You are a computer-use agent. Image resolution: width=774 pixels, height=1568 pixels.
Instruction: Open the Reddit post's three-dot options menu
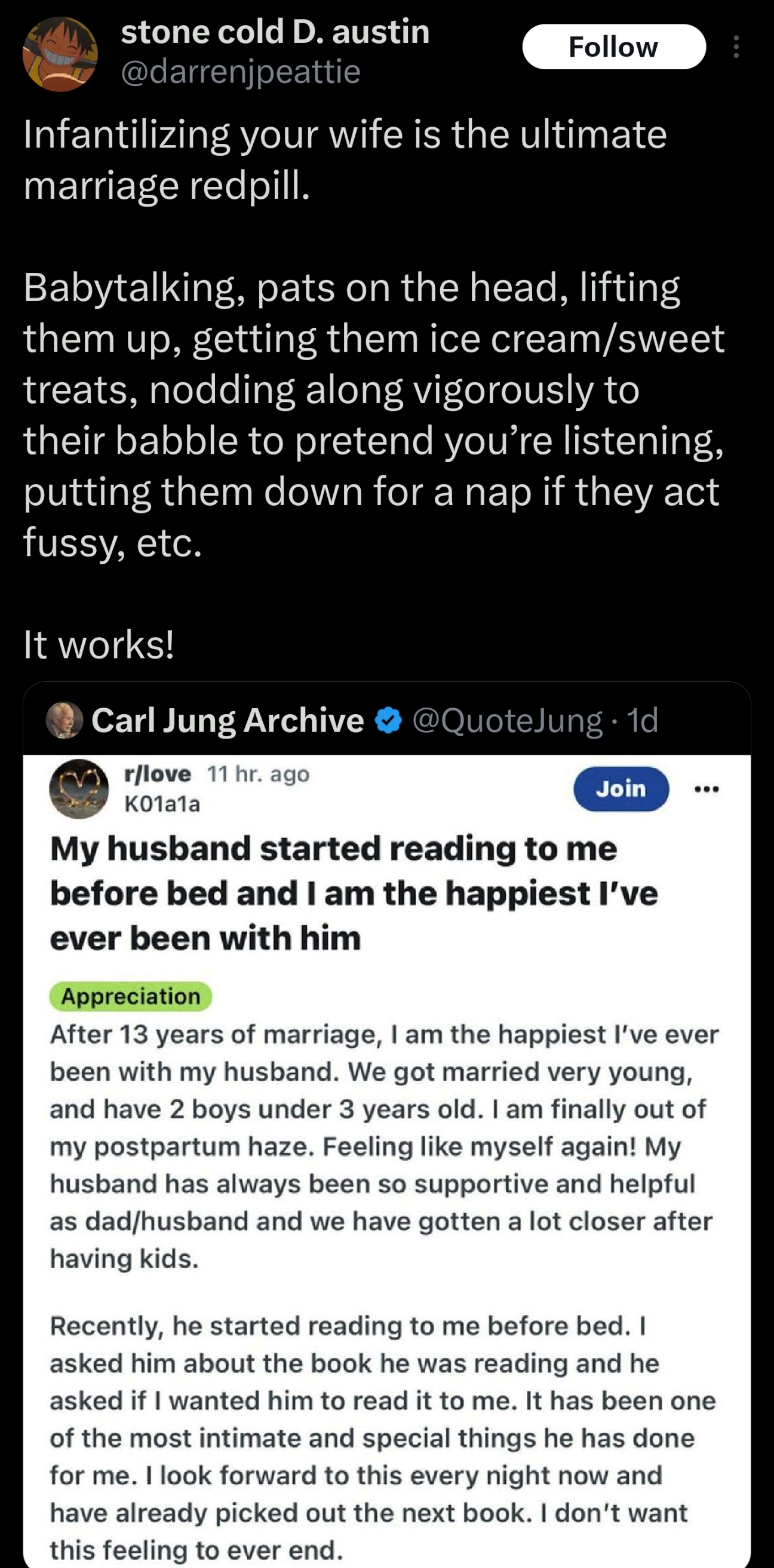[x=707, y=789]
